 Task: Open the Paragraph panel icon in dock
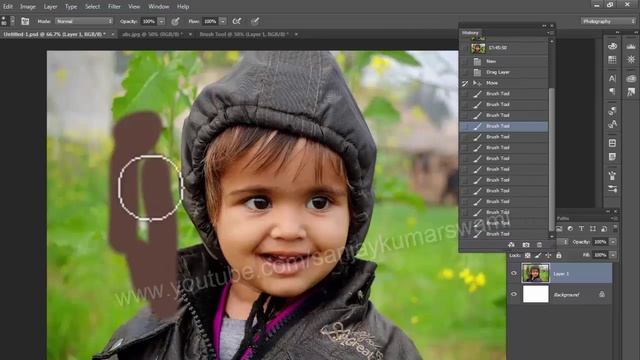pyautogui.click(x=612, y=91)
